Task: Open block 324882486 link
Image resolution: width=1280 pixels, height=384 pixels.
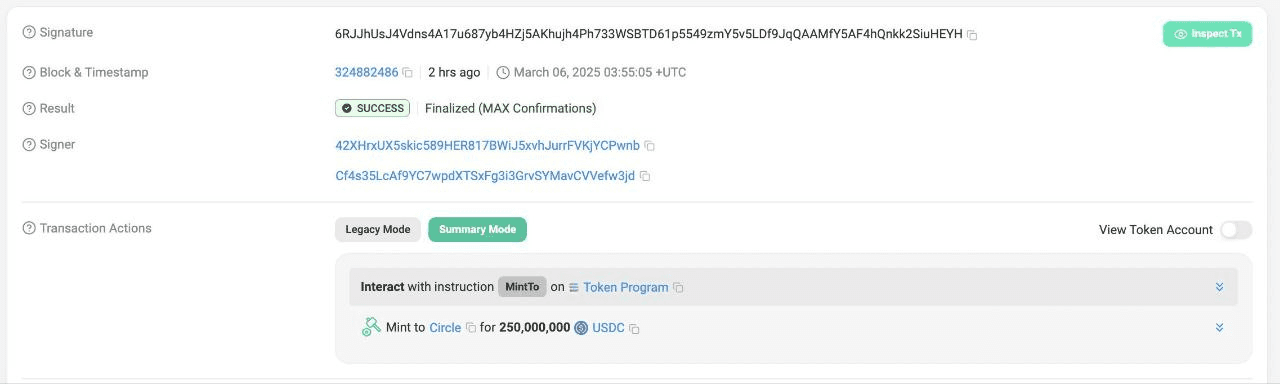Action: click(x=367, y=73)
